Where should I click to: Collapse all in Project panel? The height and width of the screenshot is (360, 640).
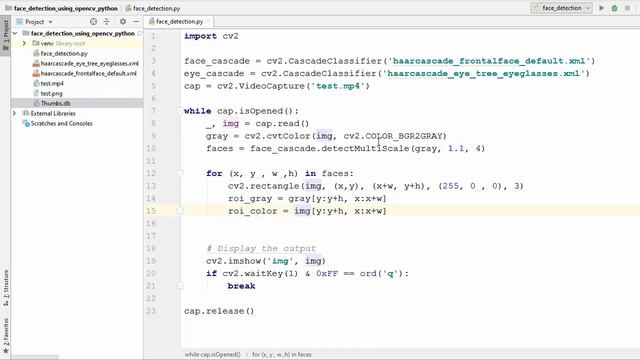click(x=107, y=22)
